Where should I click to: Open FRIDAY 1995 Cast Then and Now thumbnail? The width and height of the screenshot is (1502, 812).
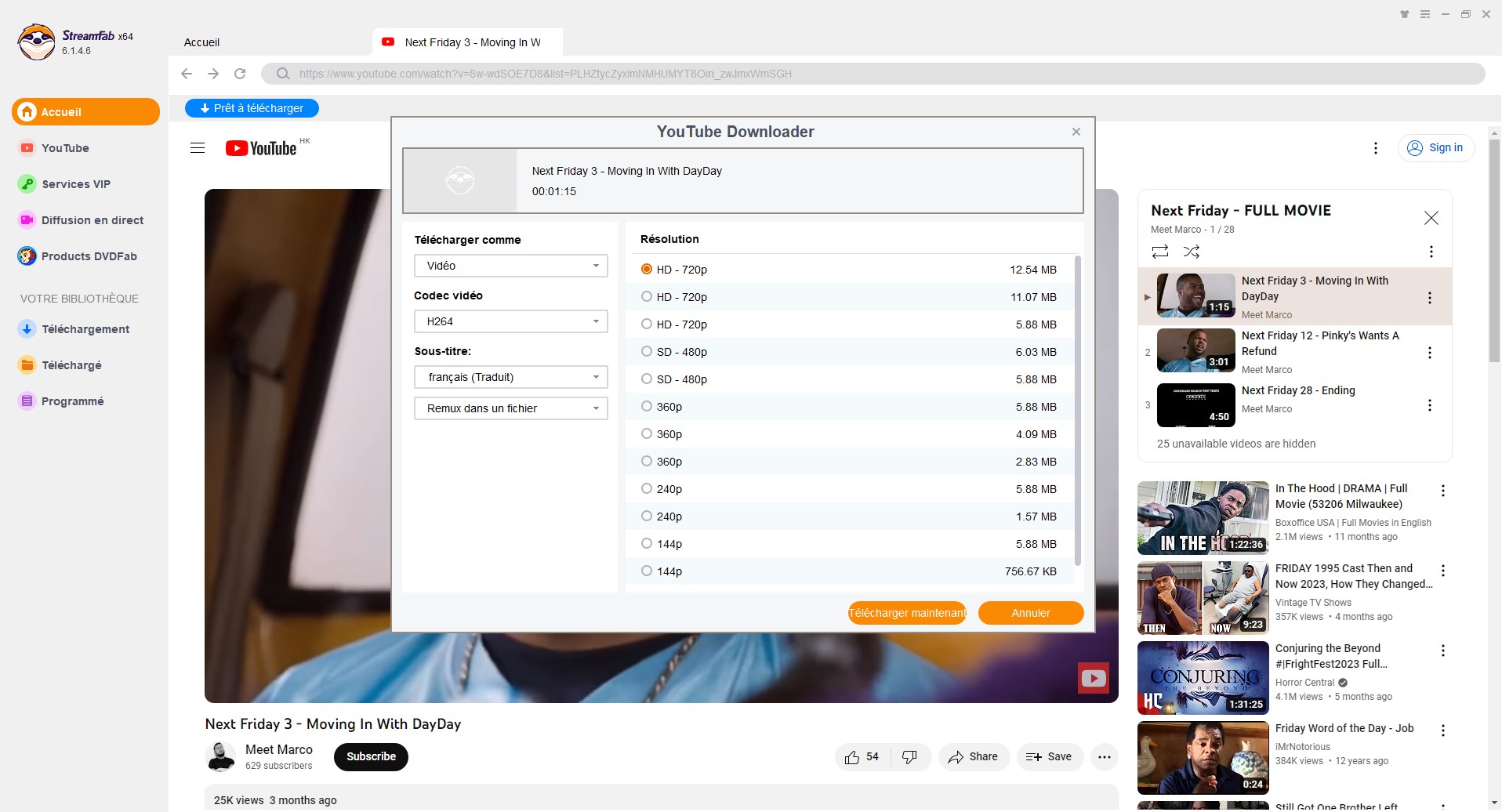click(1203, 598)
